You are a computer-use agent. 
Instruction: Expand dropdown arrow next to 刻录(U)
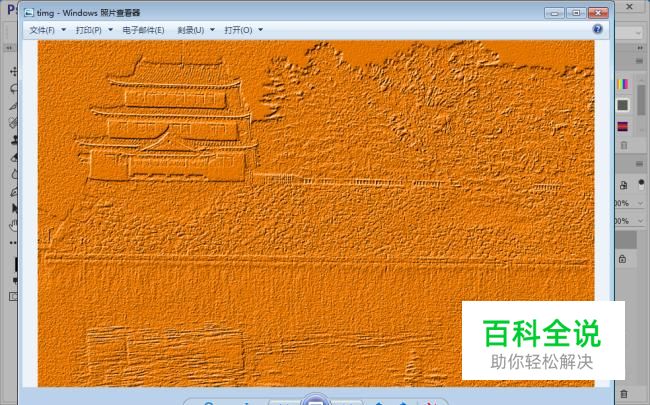(x=212, y=30)
